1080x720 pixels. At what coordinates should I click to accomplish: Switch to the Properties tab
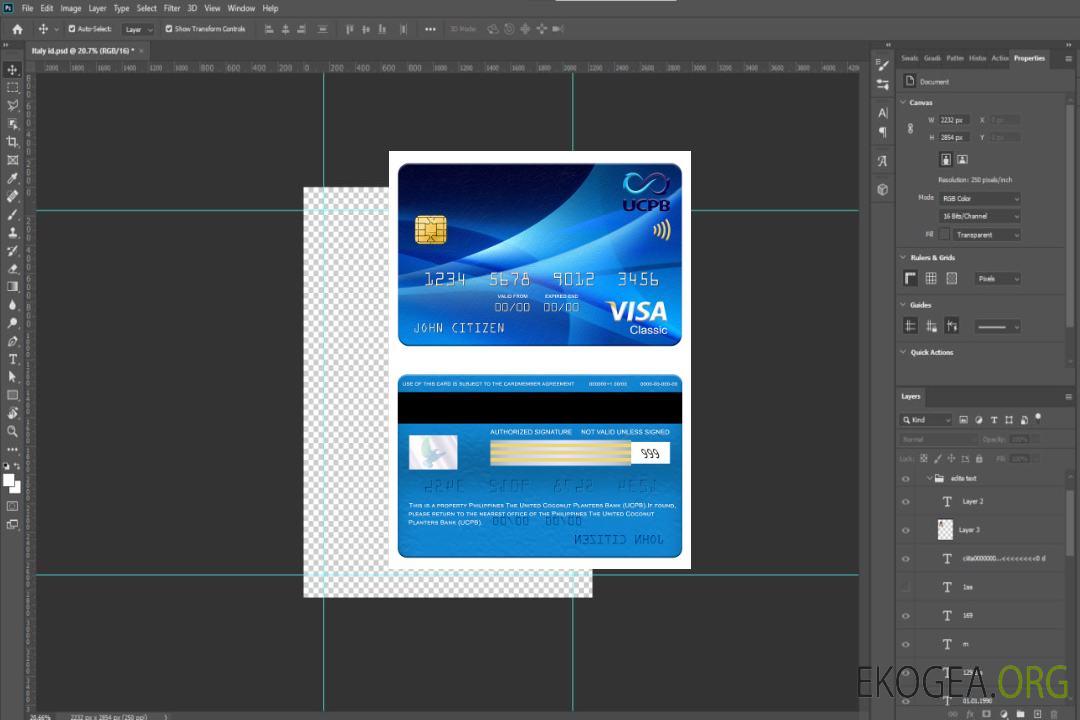tap(1029, 58)
